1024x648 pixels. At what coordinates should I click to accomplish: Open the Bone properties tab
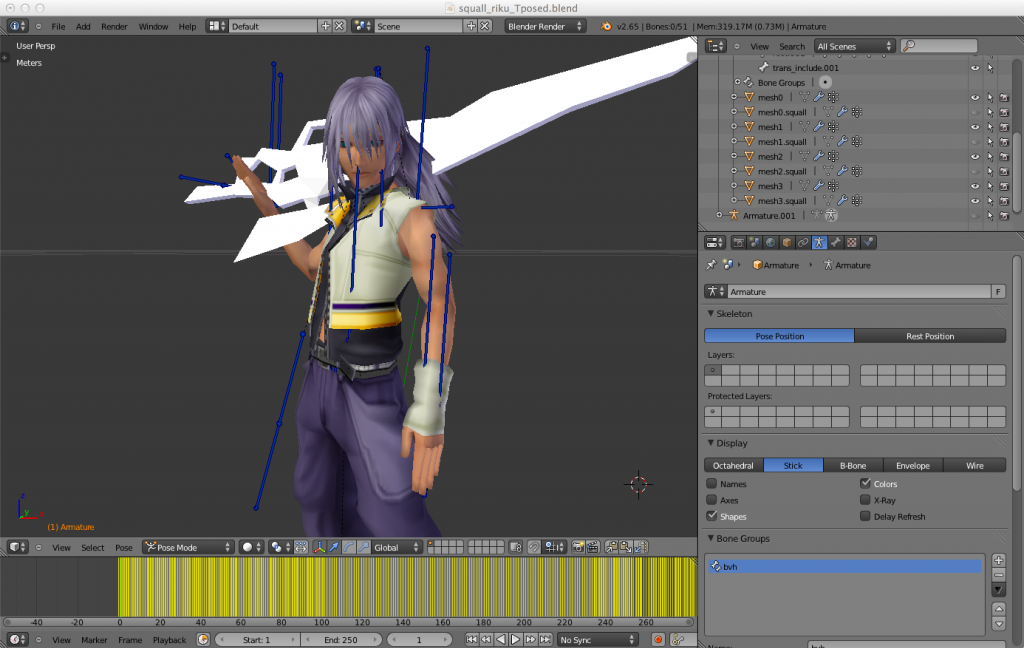[835, 242]
